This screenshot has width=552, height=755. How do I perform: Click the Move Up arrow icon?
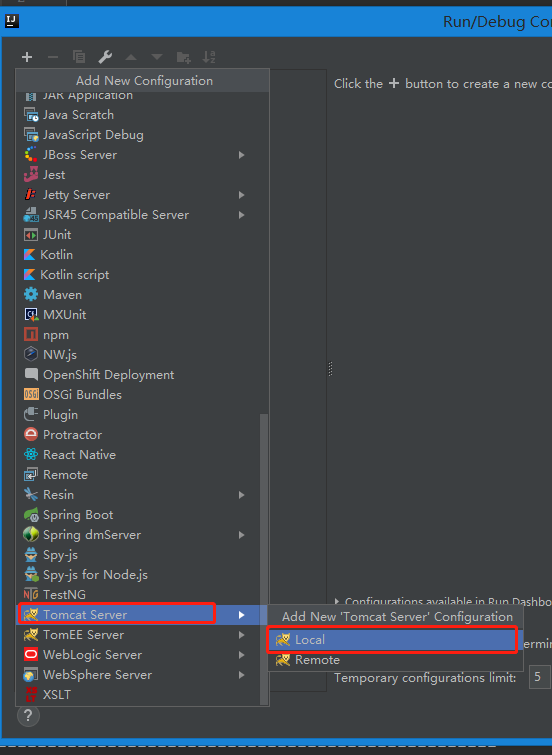[131, 57]
